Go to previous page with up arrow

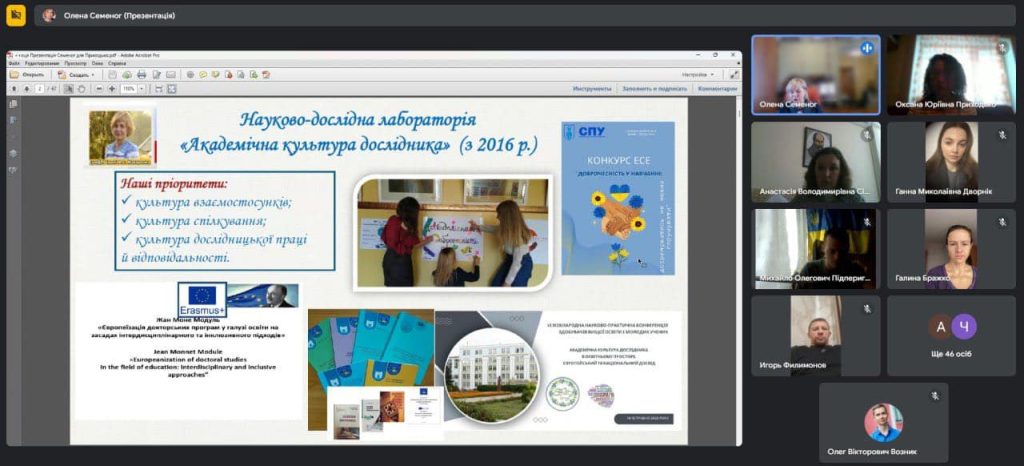click(13, 88)
